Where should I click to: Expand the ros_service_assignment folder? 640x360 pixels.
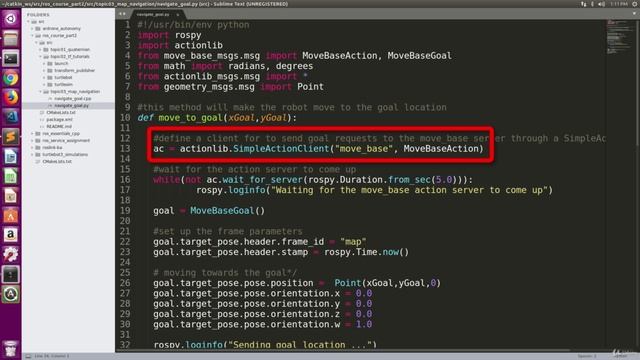33,140
